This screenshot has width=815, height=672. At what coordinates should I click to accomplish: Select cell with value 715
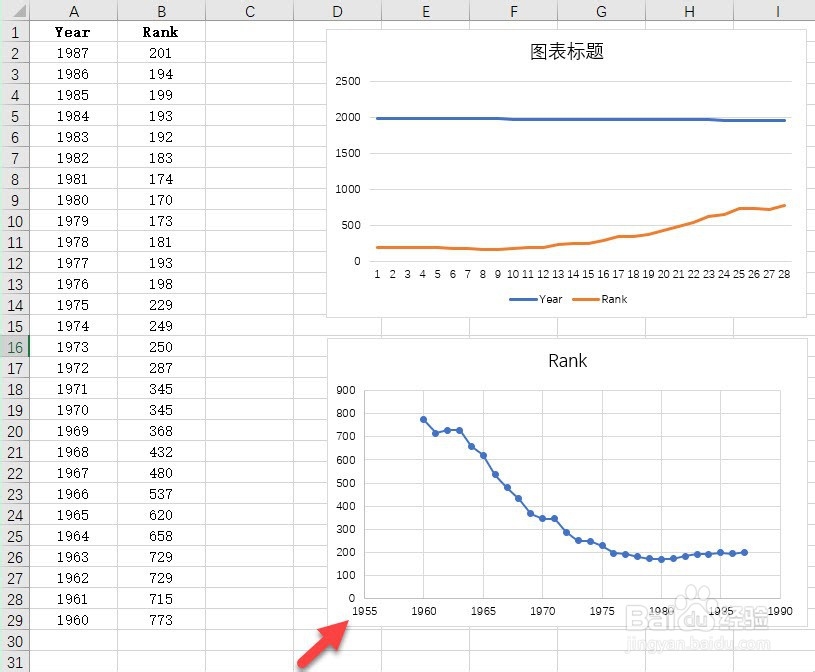click(x=161, y=599)
